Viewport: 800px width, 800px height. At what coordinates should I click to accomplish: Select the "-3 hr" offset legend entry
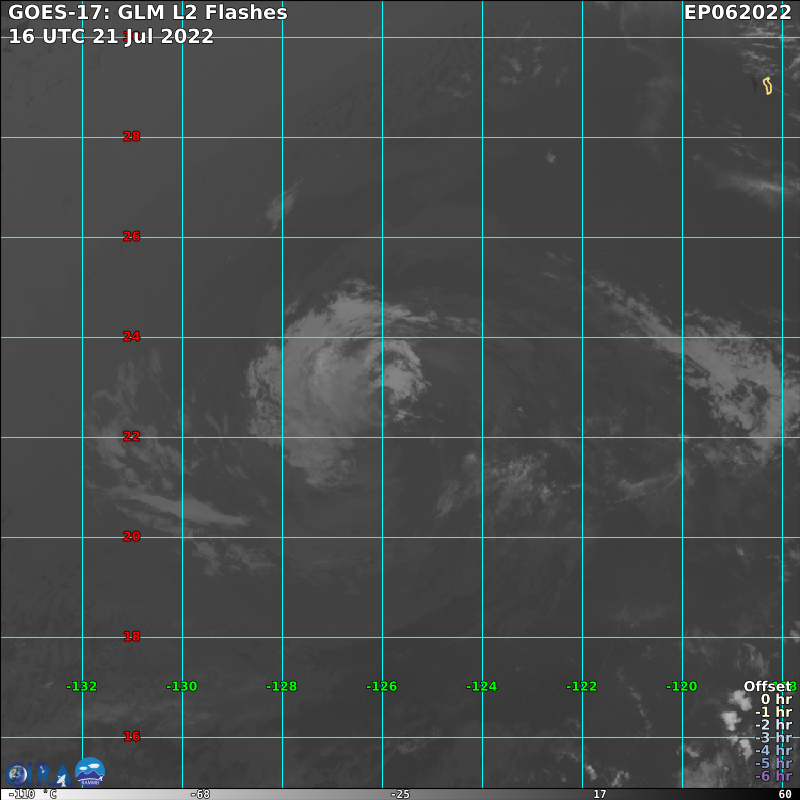tap(774, 738)
